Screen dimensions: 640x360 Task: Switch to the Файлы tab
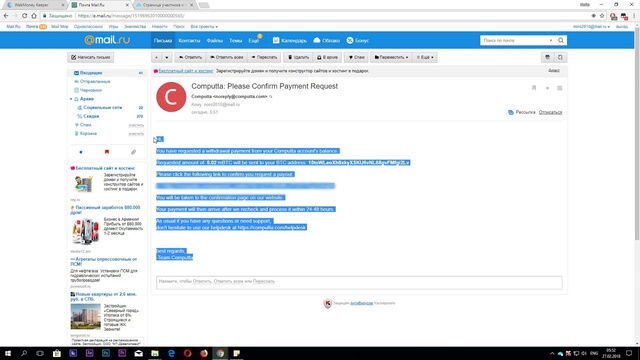click(215, 40)
